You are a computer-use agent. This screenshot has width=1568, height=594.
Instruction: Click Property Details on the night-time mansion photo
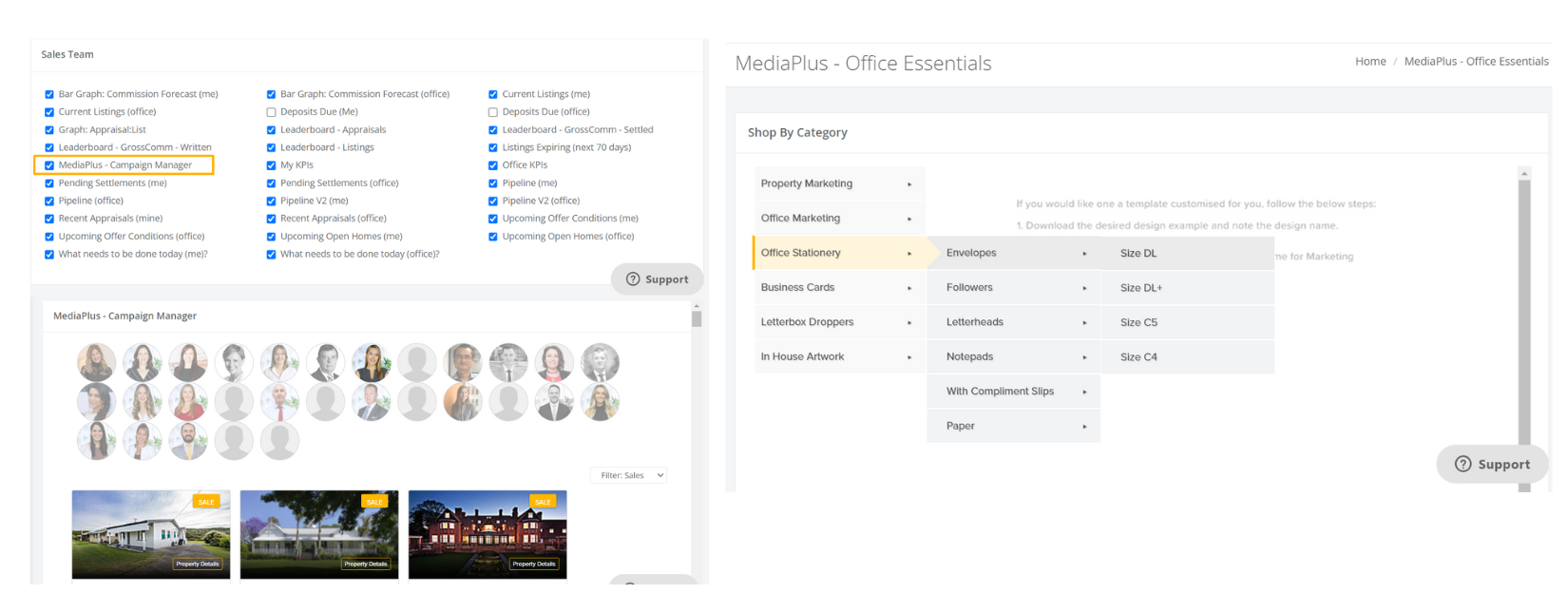coord(534,564)
